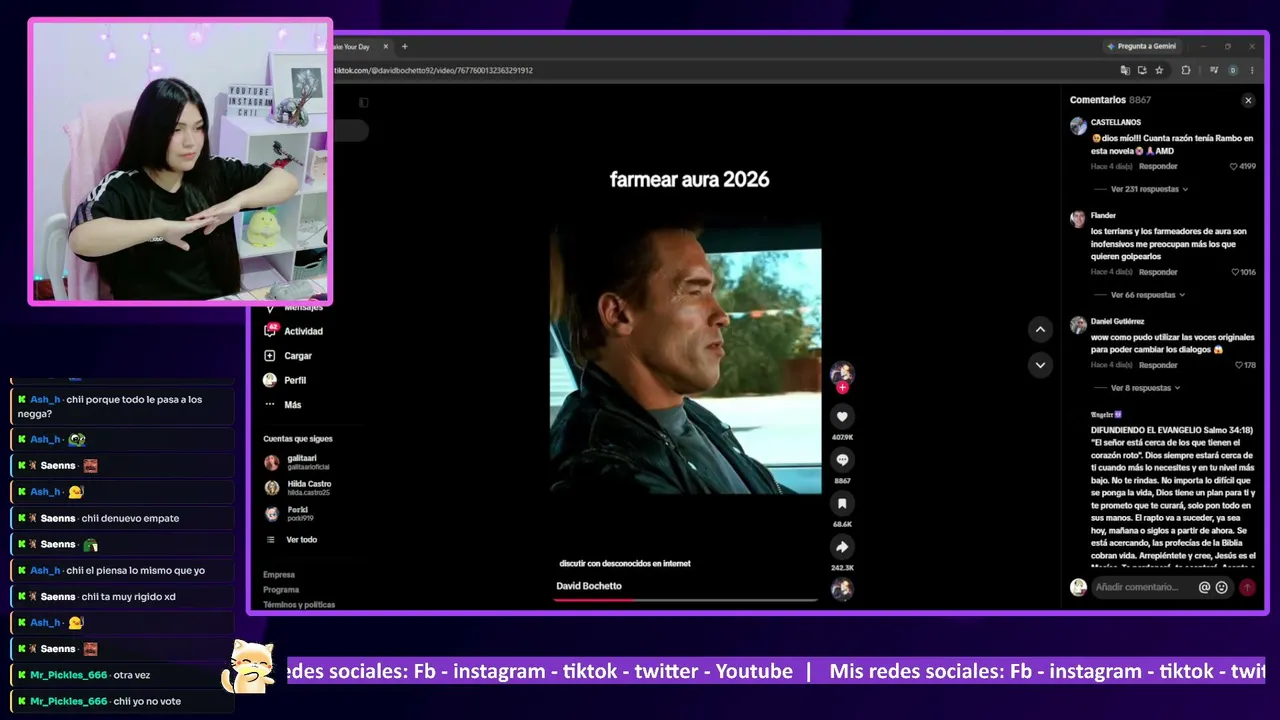This screenshot has height=720, width=1280.
Task: Click the Cuentas que sigues heading
Action: (298, 439)
